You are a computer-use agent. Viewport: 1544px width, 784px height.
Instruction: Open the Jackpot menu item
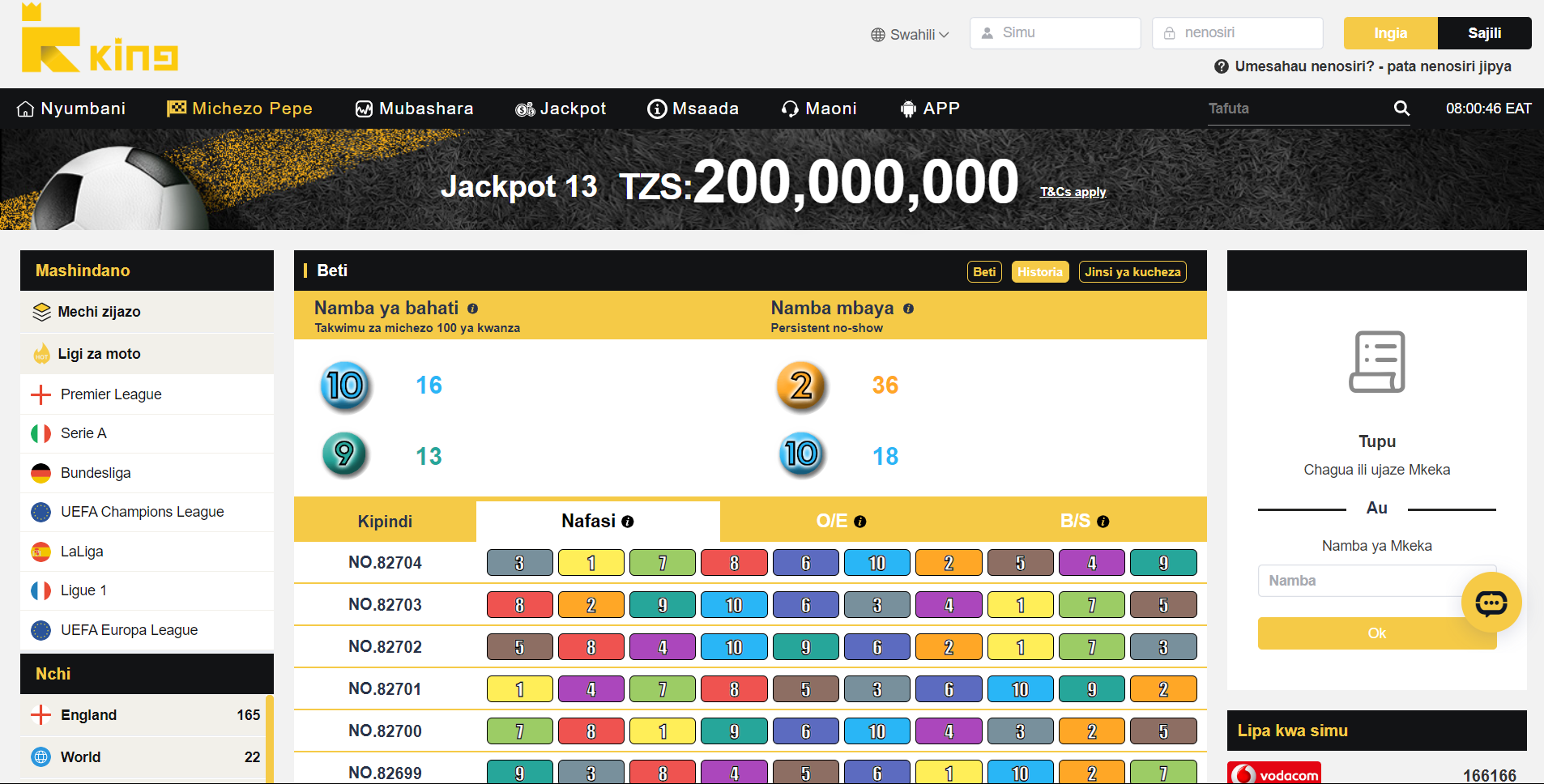561,109
